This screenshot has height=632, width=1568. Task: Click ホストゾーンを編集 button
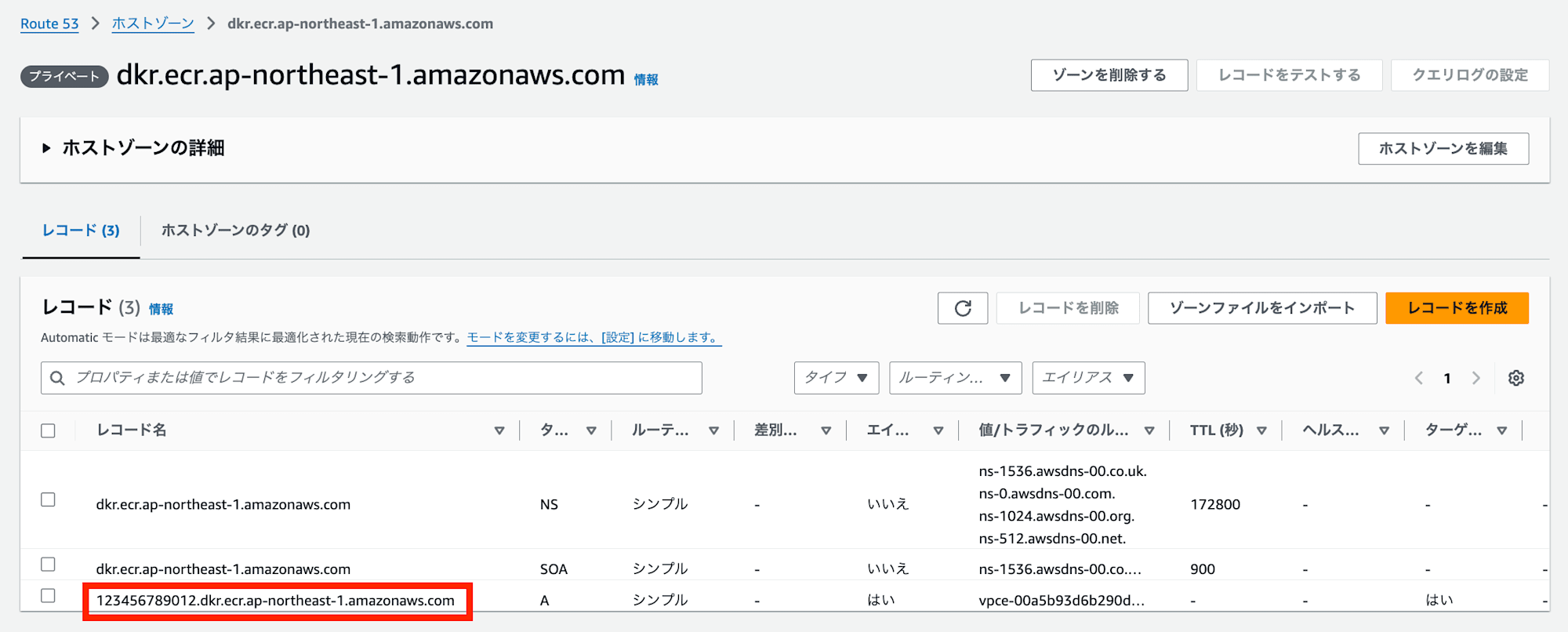coord(1443,148)
